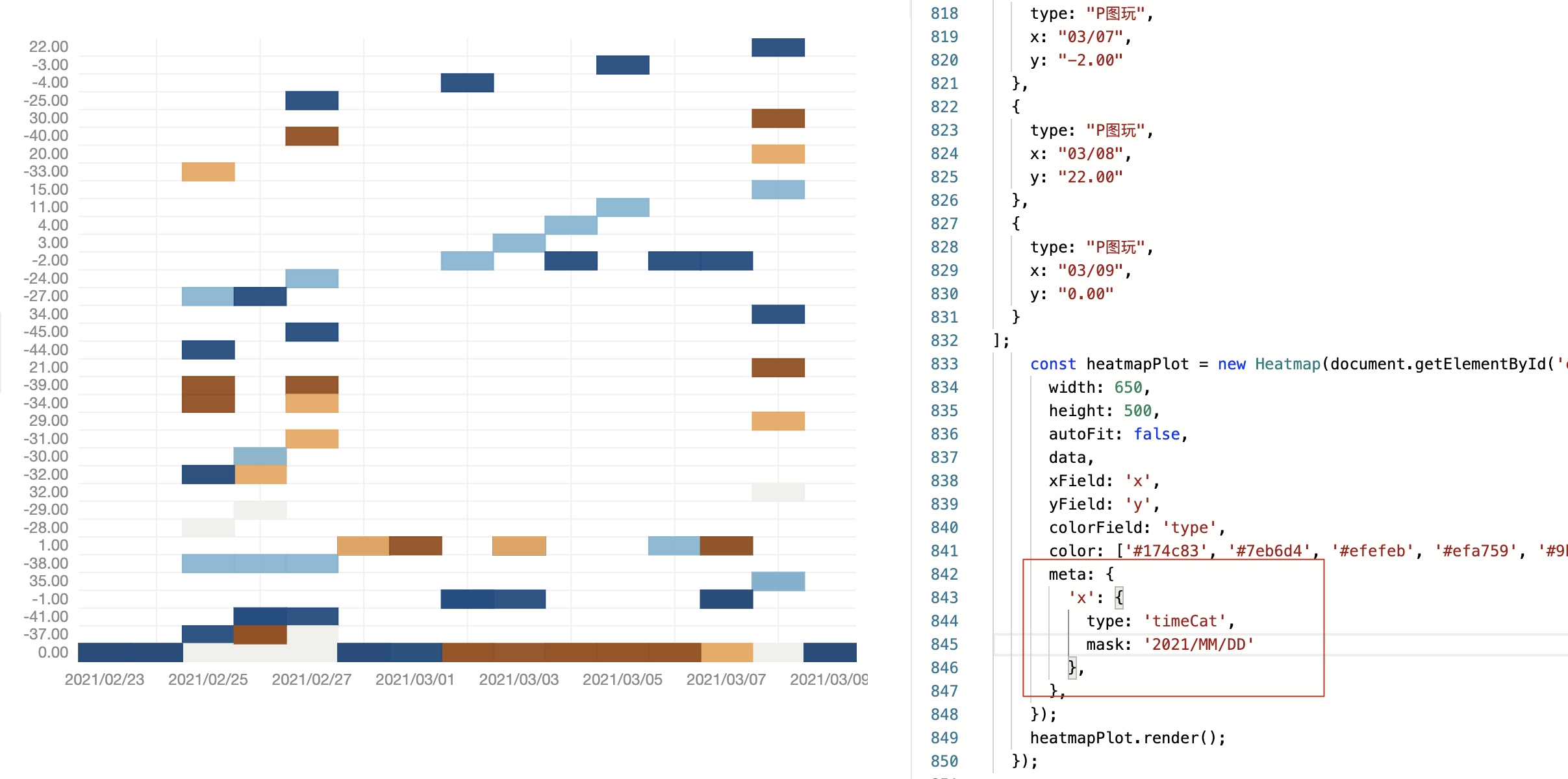The image size is (1568, 779).
Task: Click 'new Heatmap' constructor on line 833
Action: [1260, 364]
